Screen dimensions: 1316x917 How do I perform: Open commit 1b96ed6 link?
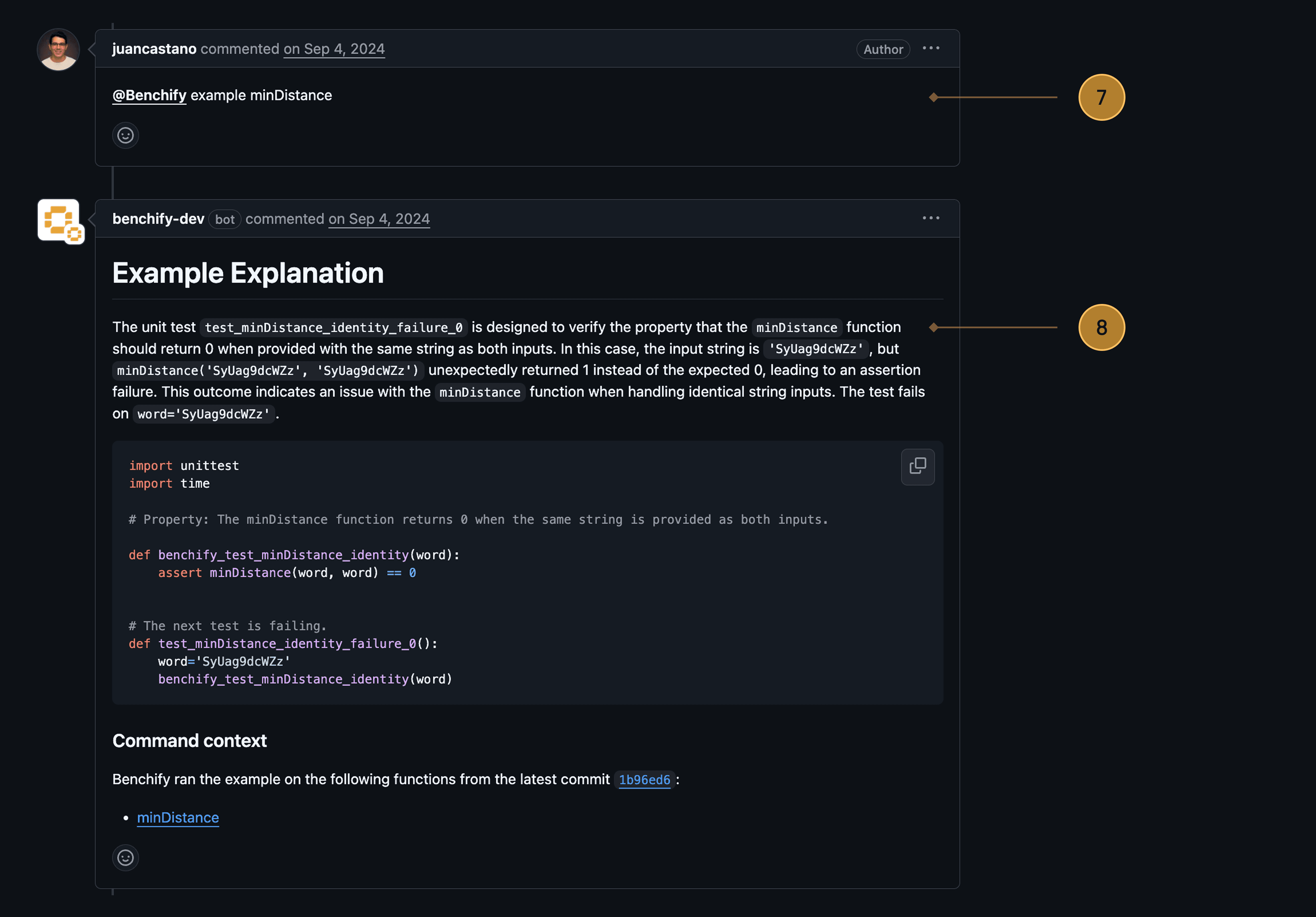click(x=644, y=780)
